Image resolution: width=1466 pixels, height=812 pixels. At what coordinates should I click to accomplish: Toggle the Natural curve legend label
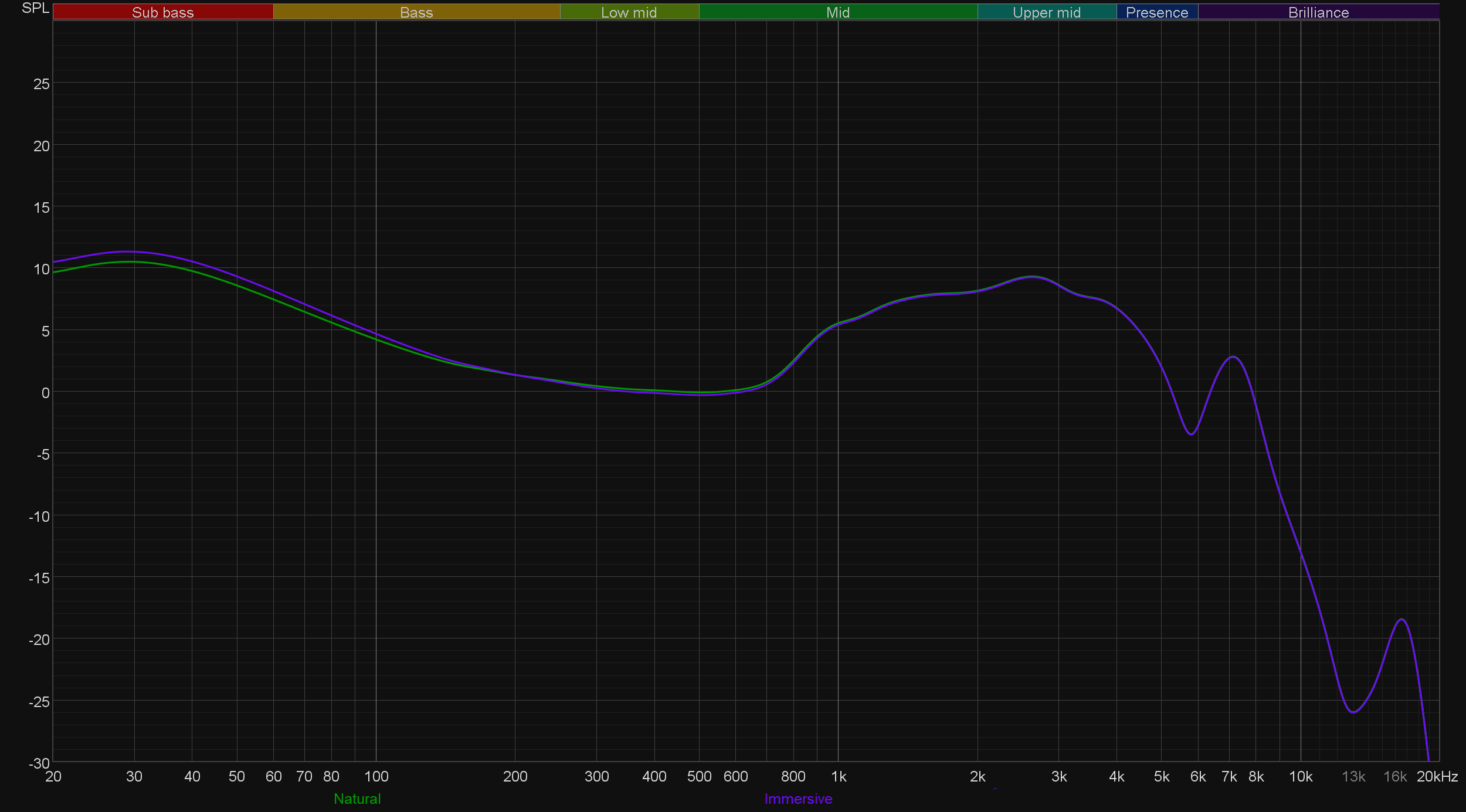[357, 799]
